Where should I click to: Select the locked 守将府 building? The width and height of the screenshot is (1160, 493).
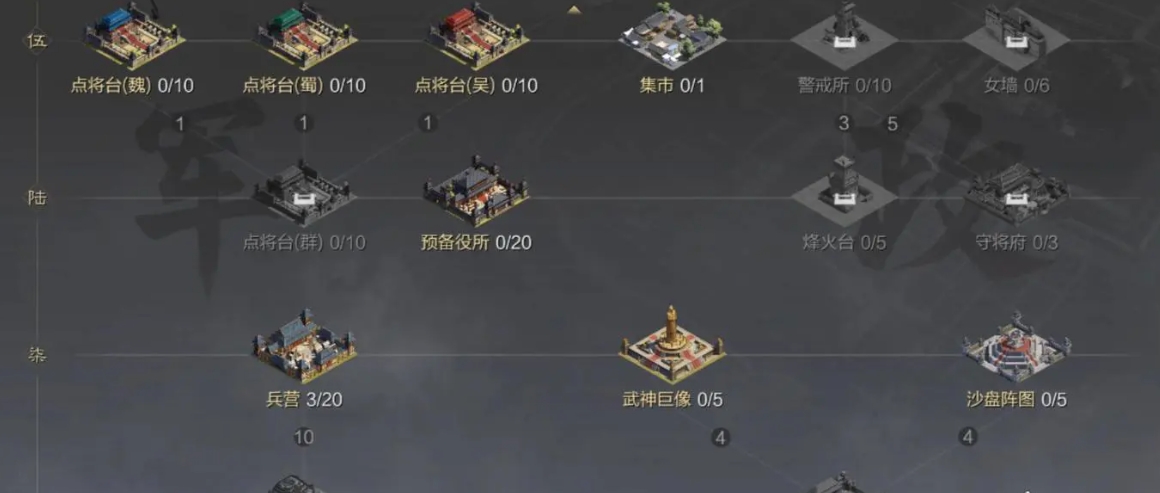(x=1016, y=194)
